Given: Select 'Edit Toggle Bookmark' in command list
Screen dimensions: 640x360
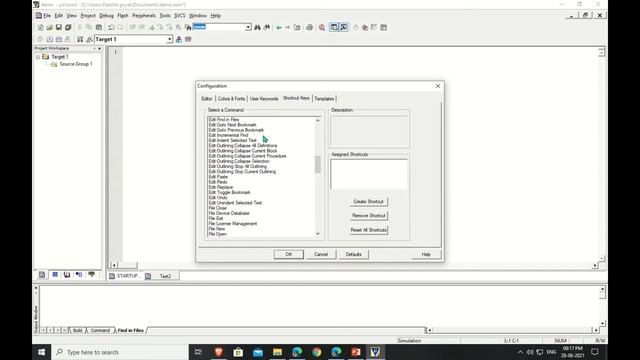Looking at the screenshot, I should pos(229,192).
